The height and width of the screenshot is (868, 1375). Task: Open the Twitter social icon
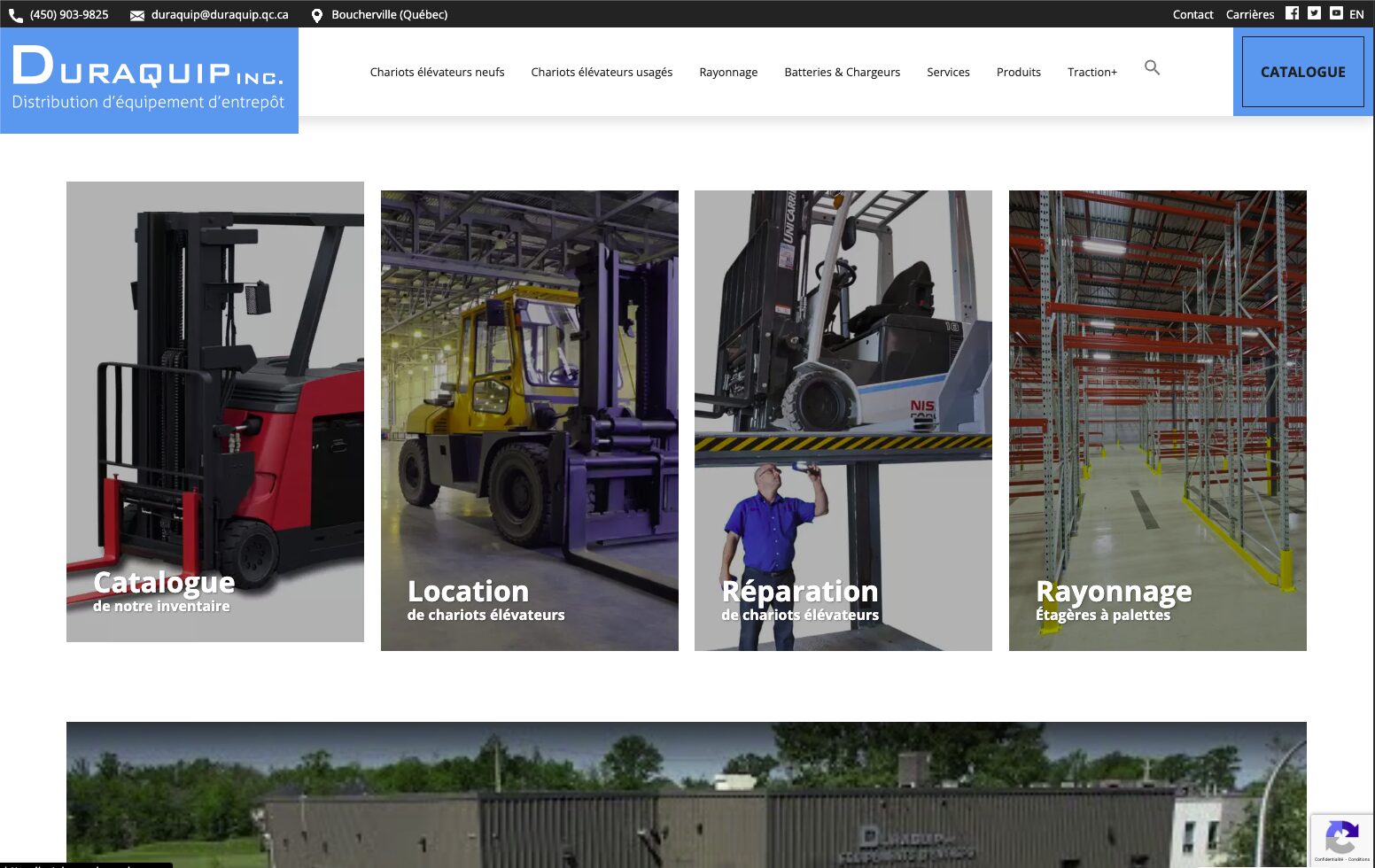pos(1314,13)
